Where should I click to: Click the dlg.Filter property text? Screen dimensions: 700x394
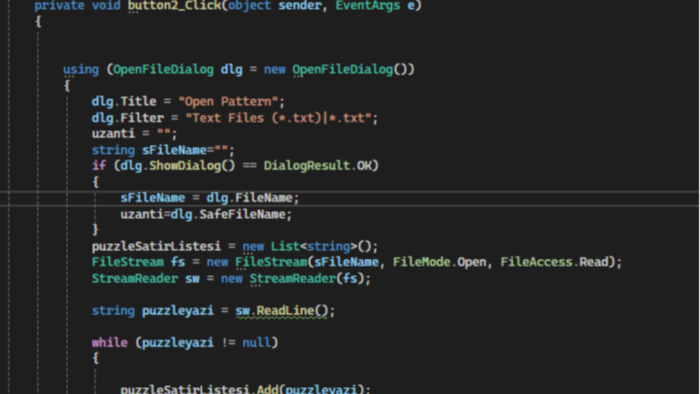128,118
